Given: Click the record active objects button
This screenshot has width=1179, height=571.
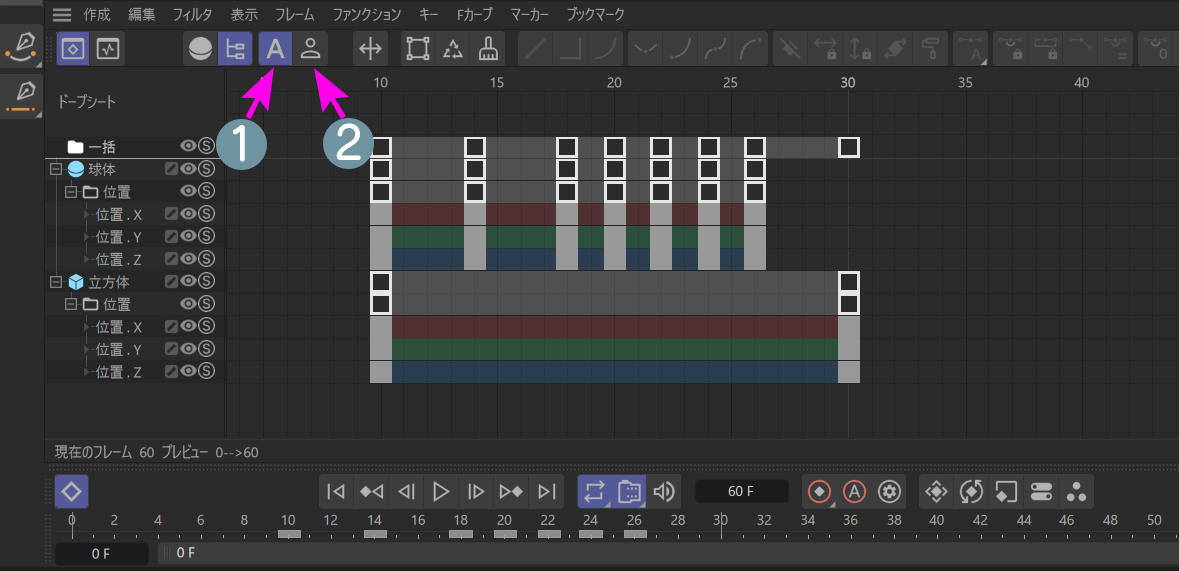Looking at the screenshot, I should [x=819, y=491].
